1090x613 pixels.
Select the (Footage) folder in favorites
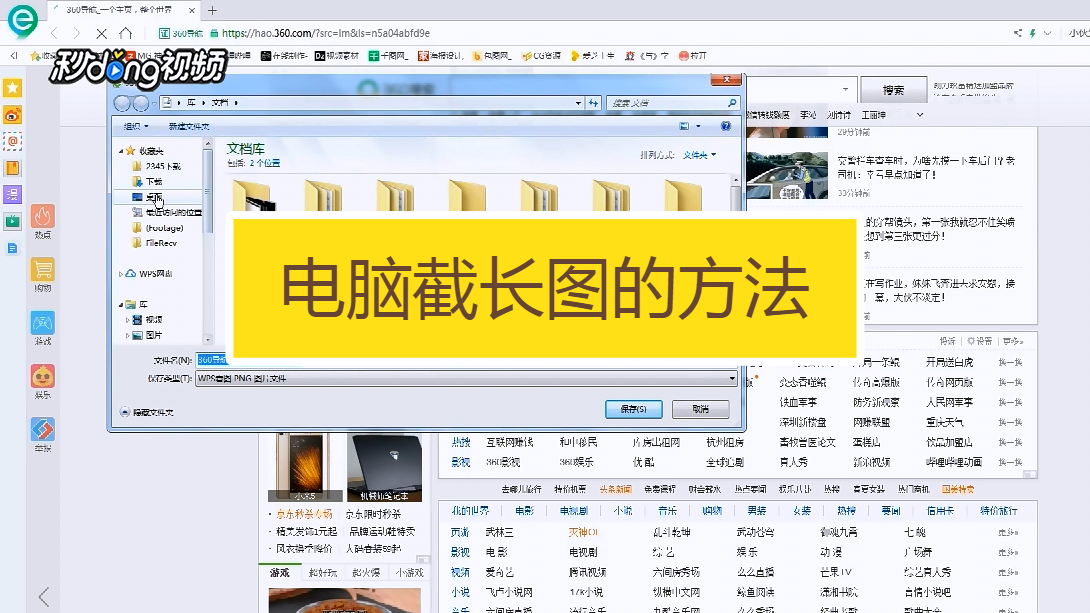[158, 228]
